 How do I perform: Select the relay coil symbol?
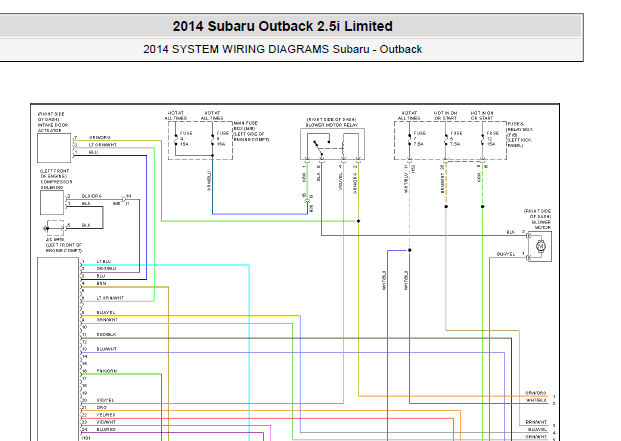pos(343,146)
